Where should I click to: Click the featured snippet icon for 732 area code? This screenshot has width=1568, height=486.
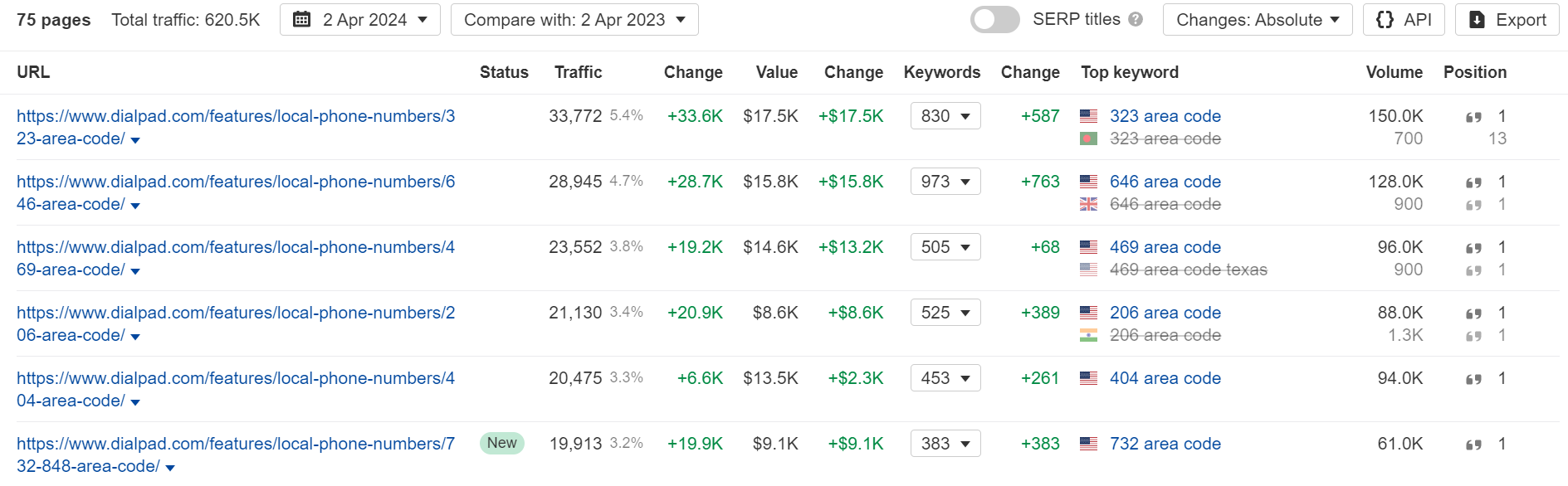coord(1473,445)
